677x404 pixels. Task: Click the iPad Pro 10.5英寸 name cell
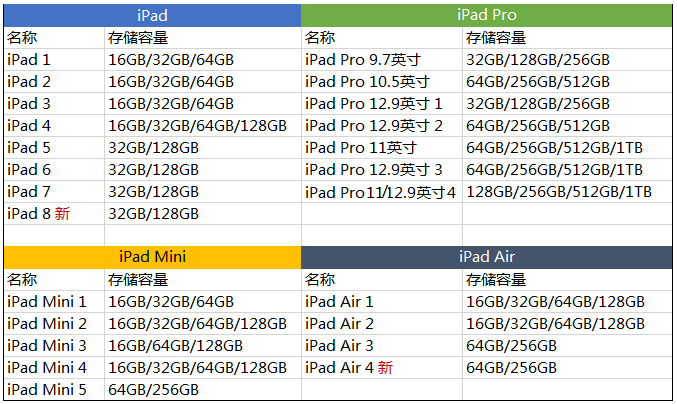[382, 82]
